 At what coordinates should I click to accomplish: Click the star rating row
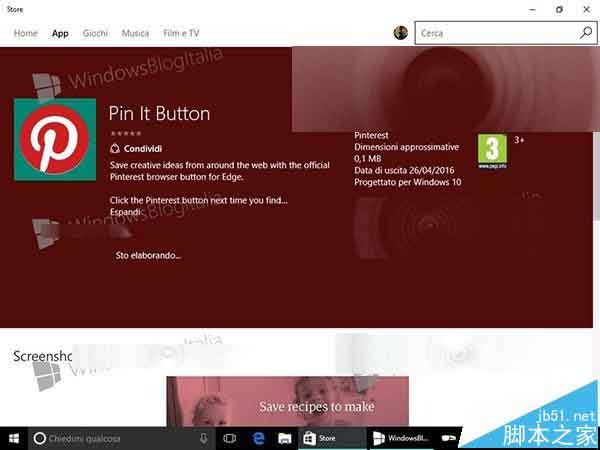point(126,134)
